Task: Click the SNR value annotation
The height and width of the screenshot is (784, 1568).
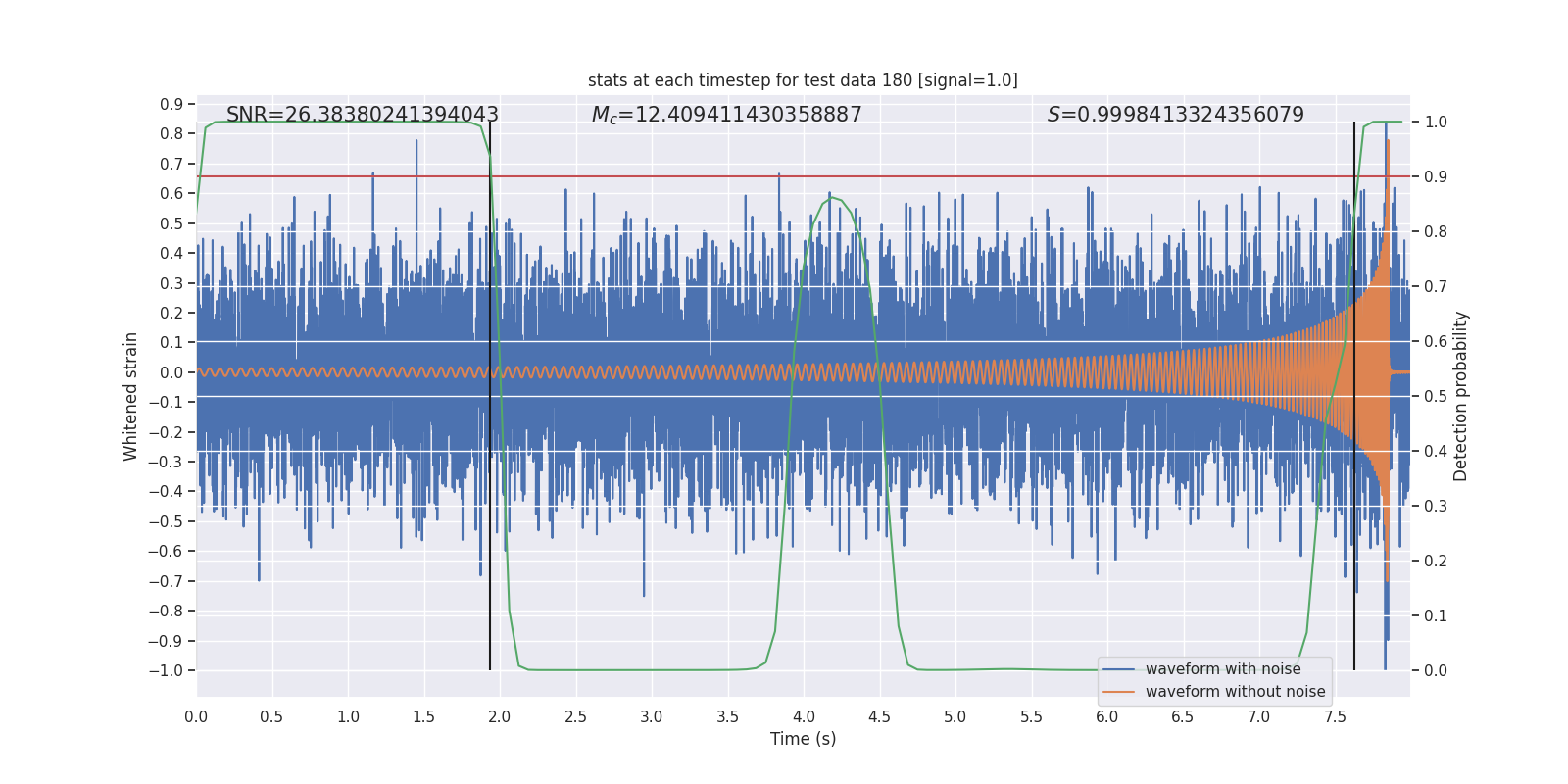Action: 363,115
